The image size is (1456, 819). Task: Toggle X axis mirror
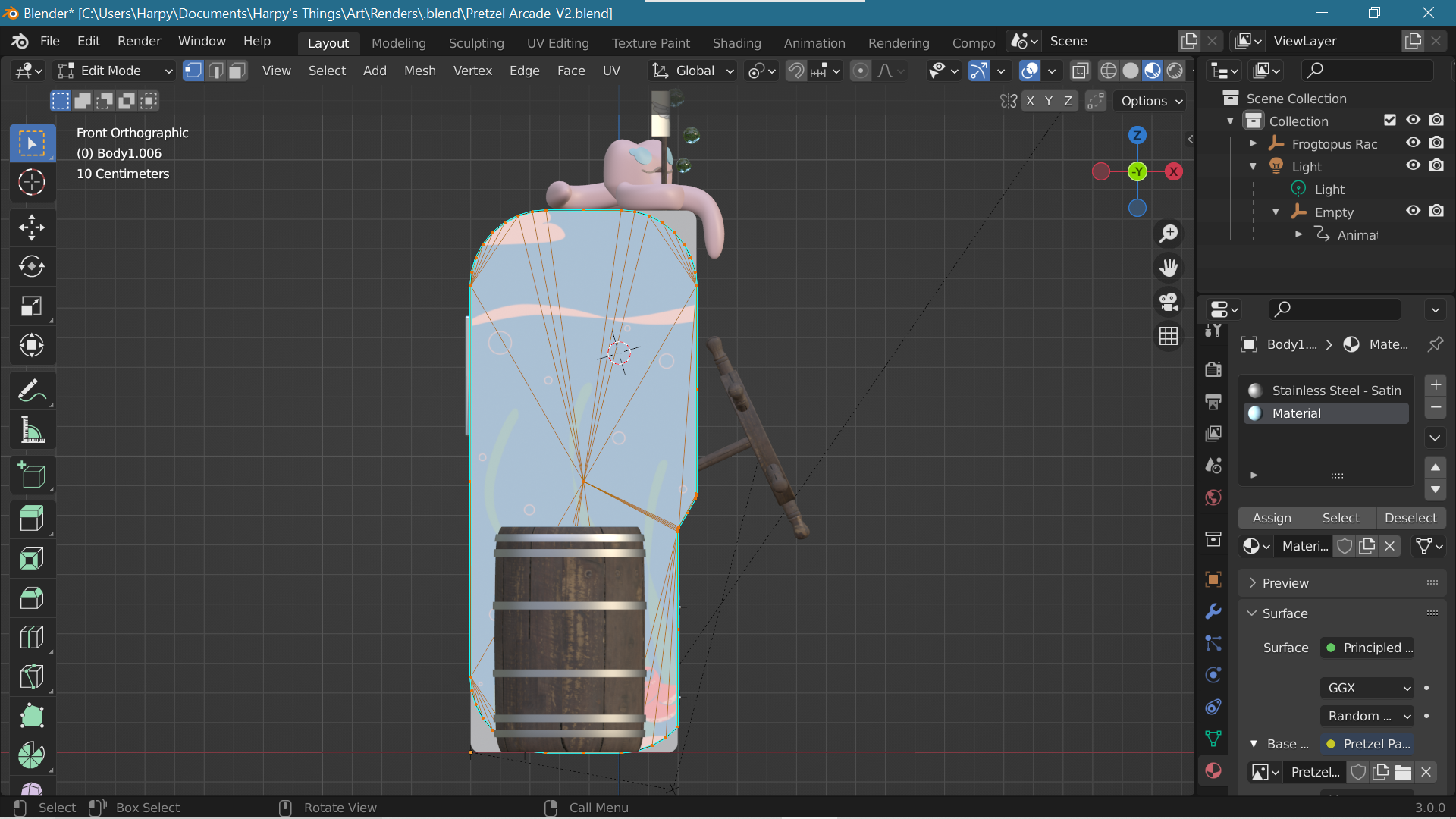tap(1030, 101)
